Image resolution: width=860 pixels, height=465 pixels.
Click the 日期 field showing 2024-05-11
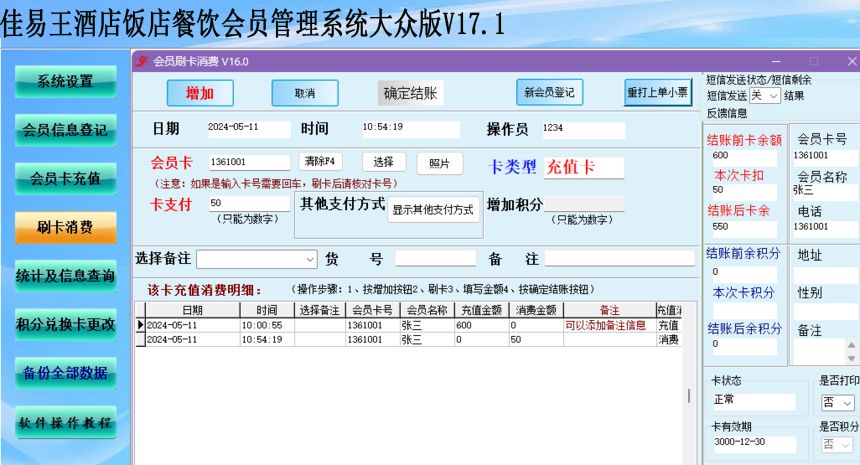[249, 129]
